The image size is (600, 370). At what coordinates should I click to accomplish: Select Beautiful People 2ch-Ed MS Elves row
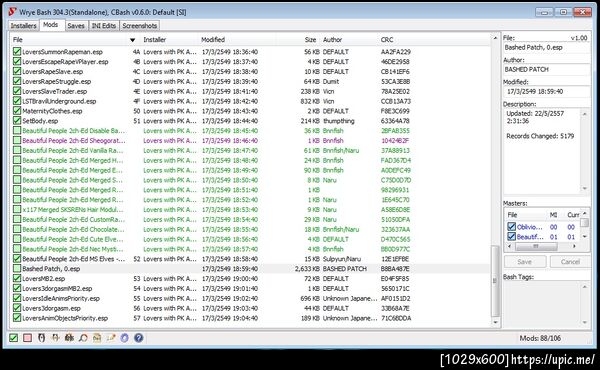251,259
